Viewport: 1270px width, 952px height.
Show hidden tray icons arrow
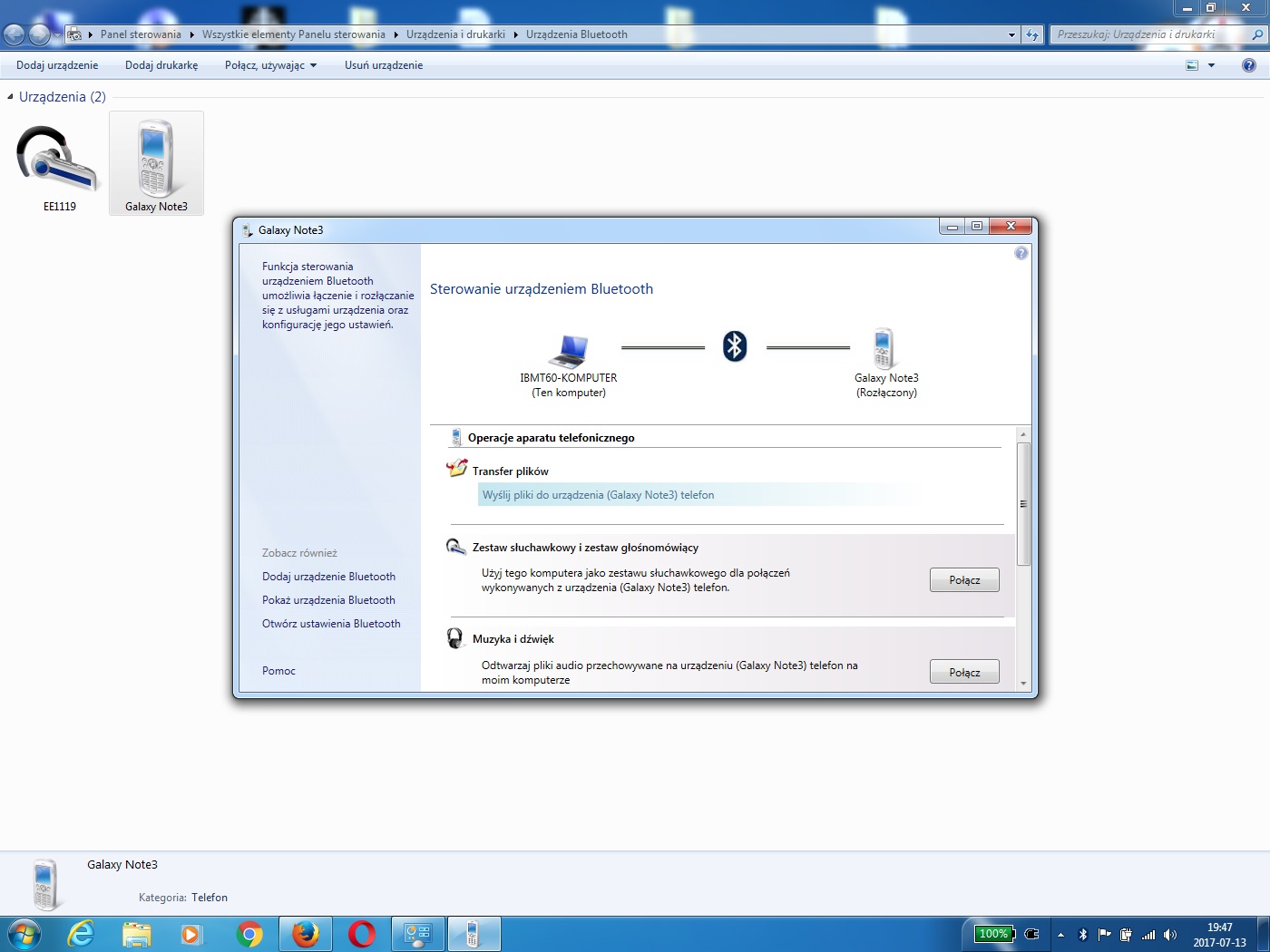coord(1060,935)
